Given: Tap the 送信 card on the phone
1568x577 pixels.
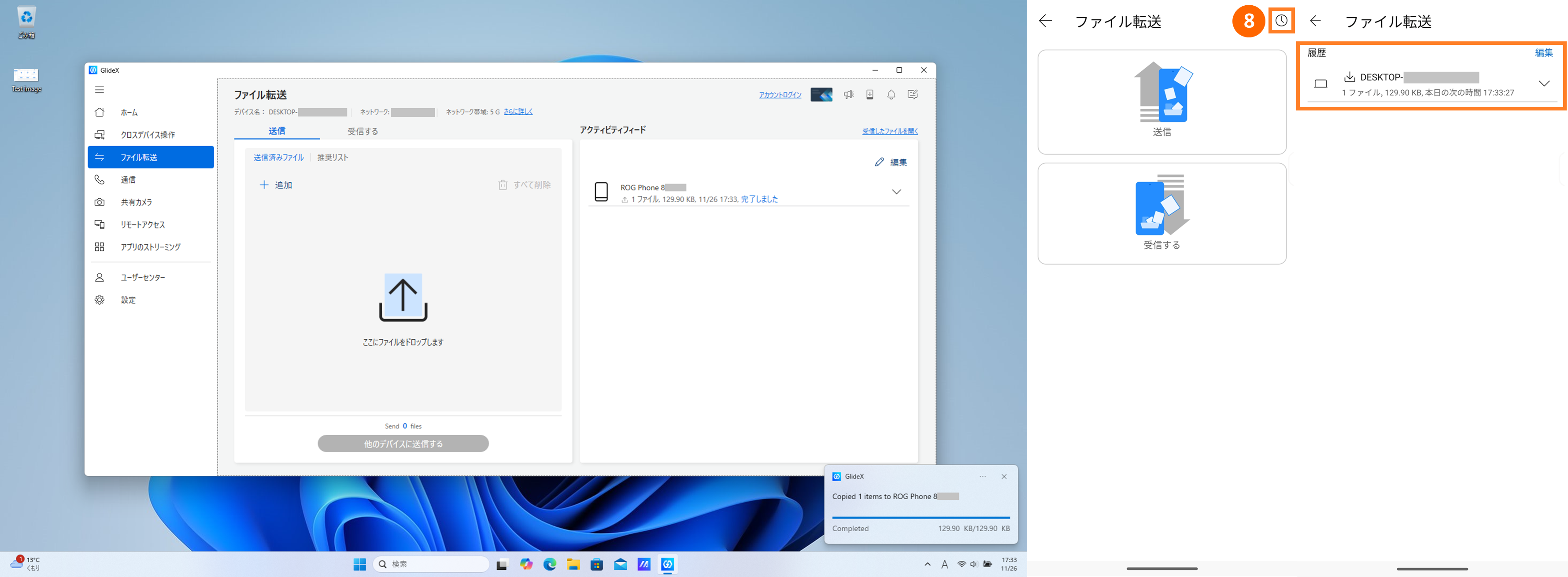Looking at the screenshot, I should (x=1161, y=102).
